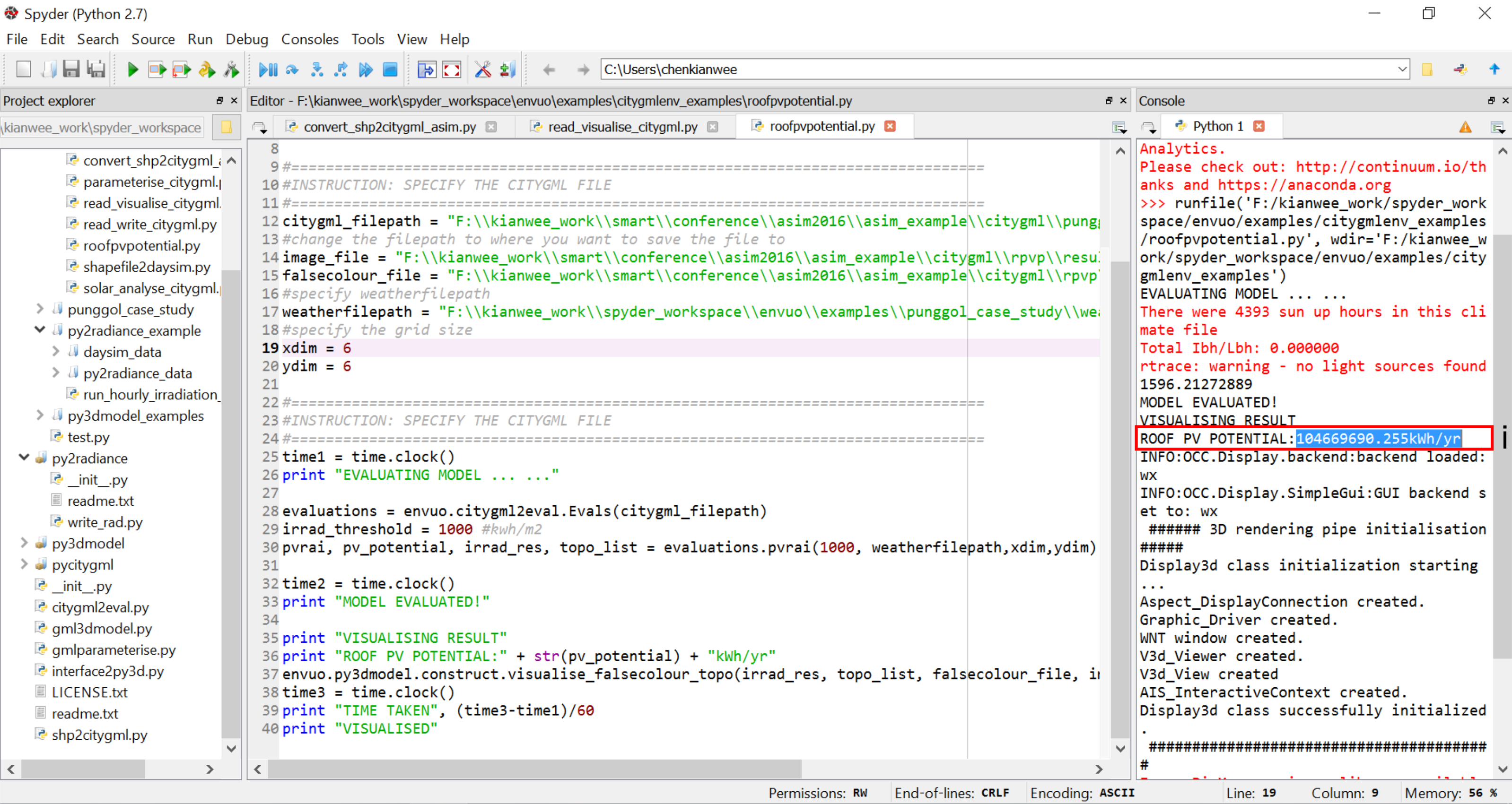The width and height of the screenshot is (1512, 804).
Task: Open the Consoles menu
Action: click(x=309, y=39)
